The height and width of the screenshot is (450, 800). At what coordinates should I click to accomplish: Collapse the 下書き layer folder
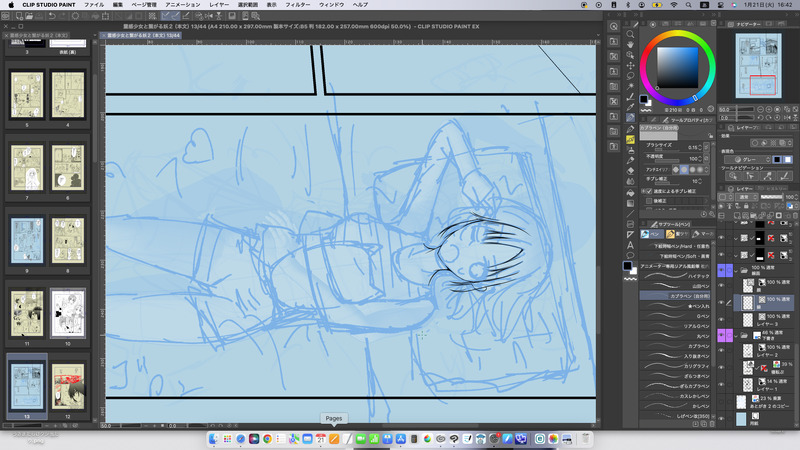click(736, 335)
